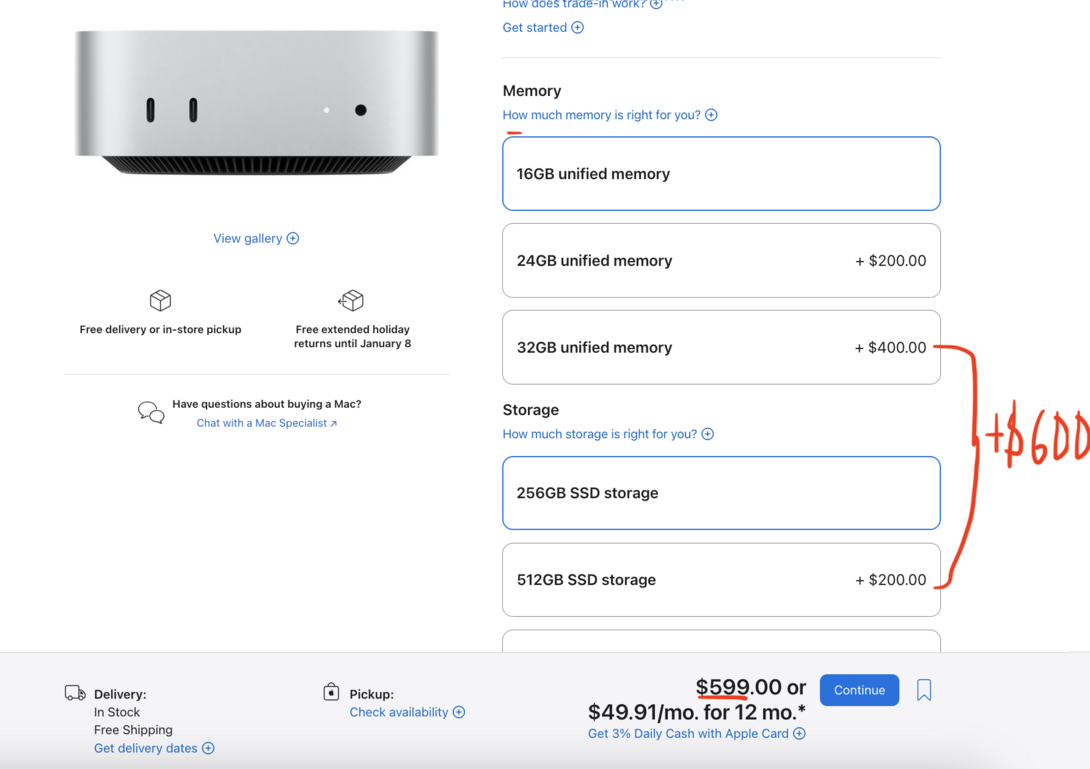Click the extended returns box icon
Viewport: 1090px width, 769px height.
coord(351,300)
